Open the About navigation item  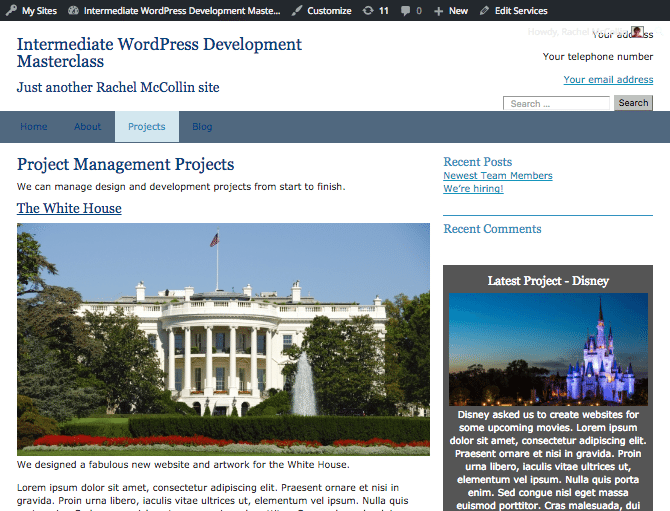[88, 127]
